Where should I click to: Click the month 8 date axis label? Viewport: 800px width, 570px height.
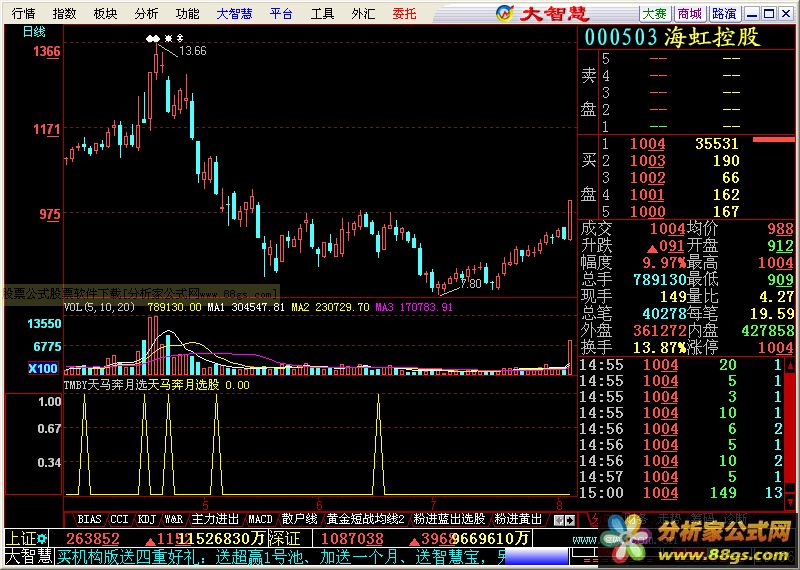coord(560,505)
